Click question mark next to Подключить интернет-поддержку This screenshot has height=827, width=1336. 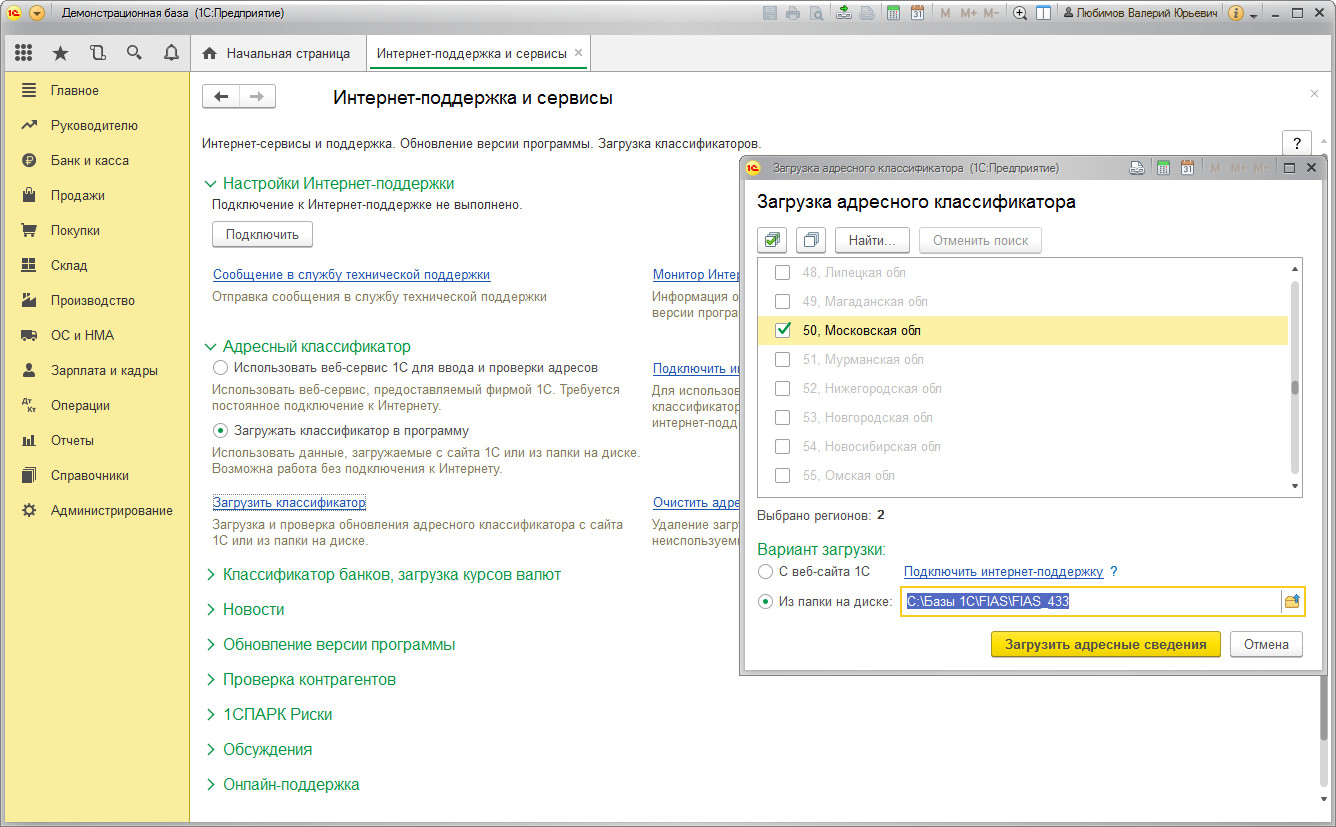1113,572
